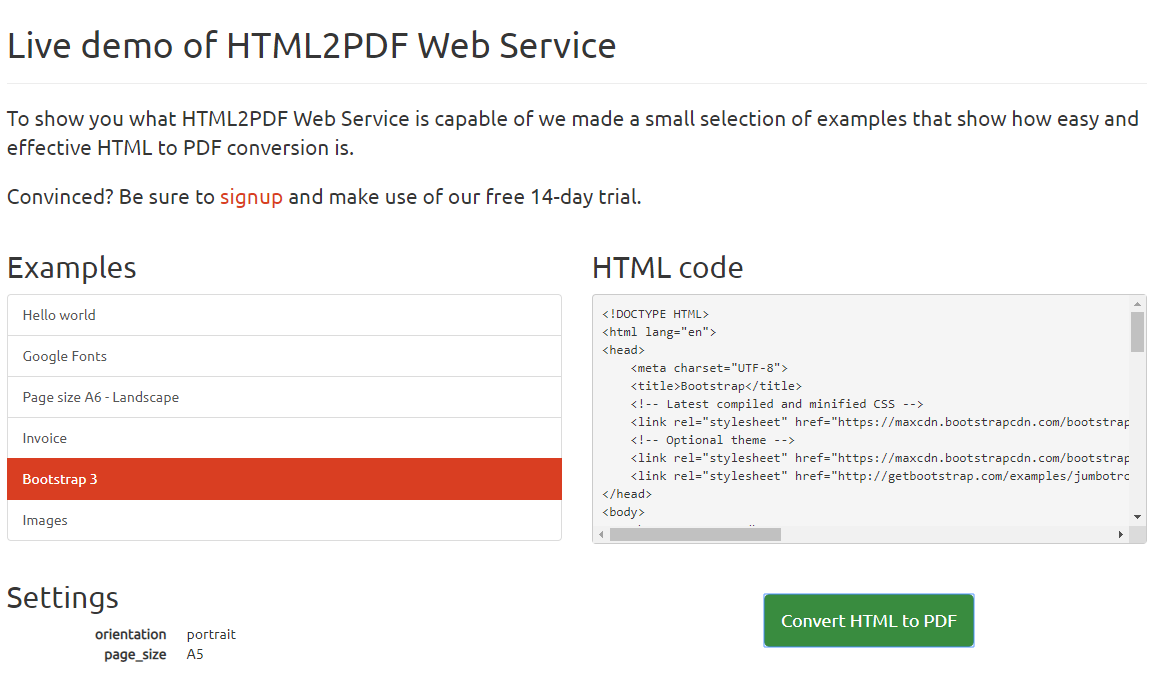Screen dimensions: 1156x680
Task: Click the page_size setting label
Action: 134,653
